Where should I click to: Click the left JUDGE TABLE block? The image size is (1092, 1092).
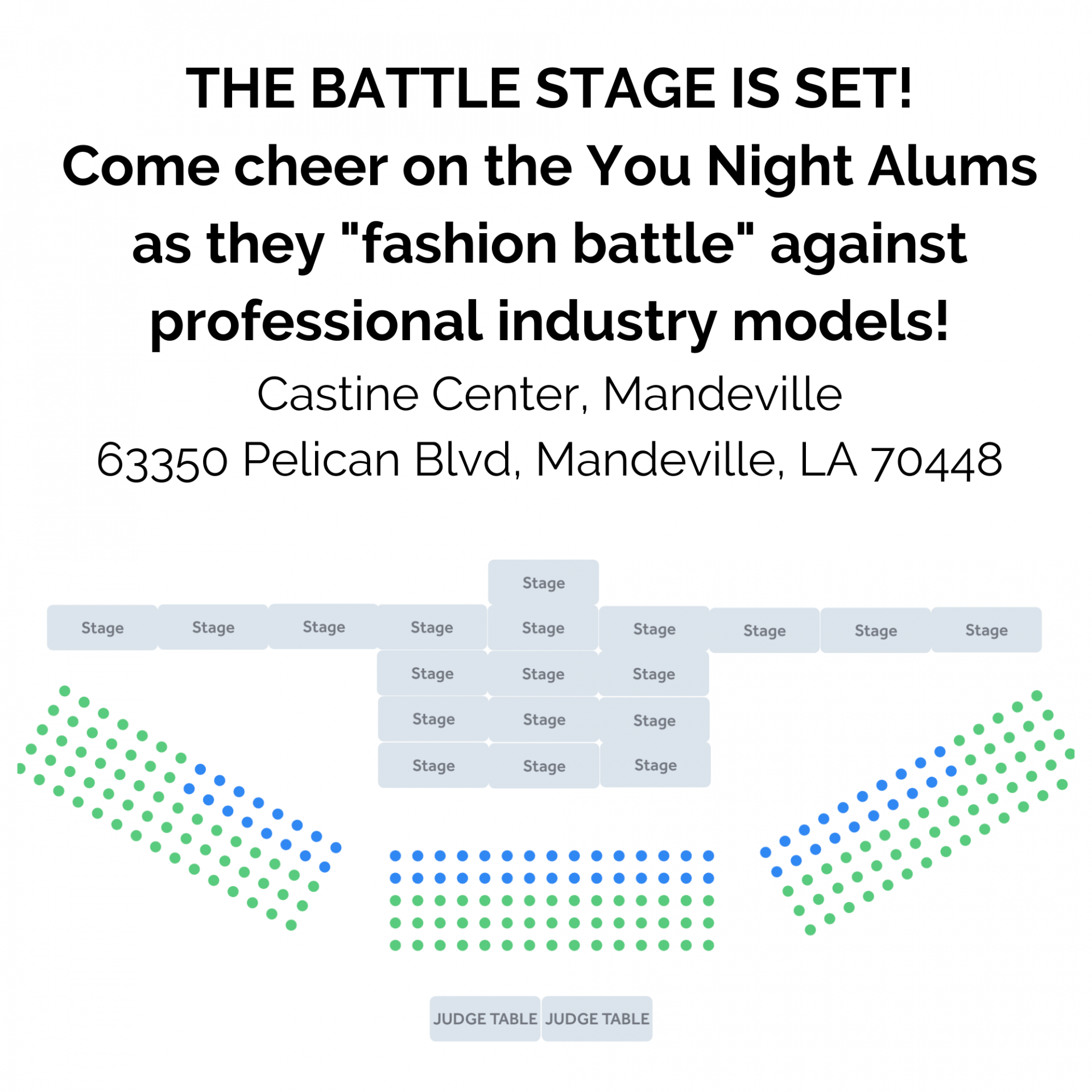coord(485,1019)
